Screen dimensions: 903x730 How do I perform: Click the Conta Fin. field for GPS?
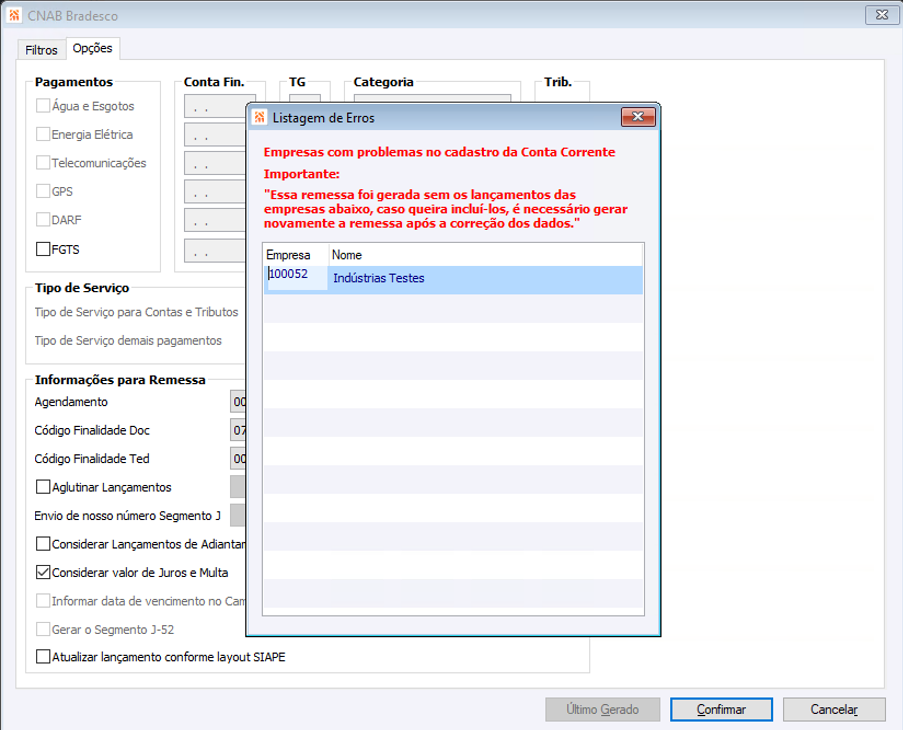(x=215, y=192)
